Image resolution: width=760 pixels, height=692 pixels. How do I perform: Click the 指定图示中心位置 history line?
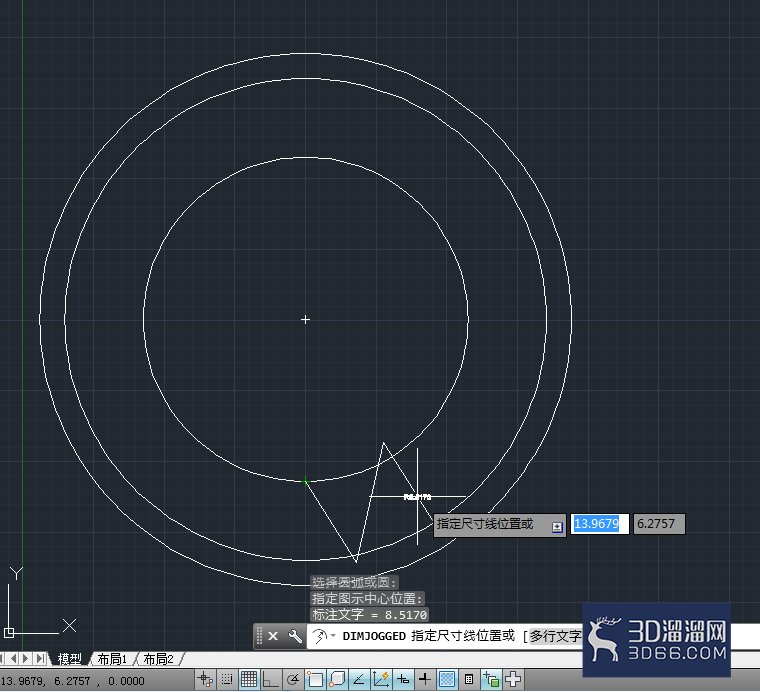click(367, 598)
